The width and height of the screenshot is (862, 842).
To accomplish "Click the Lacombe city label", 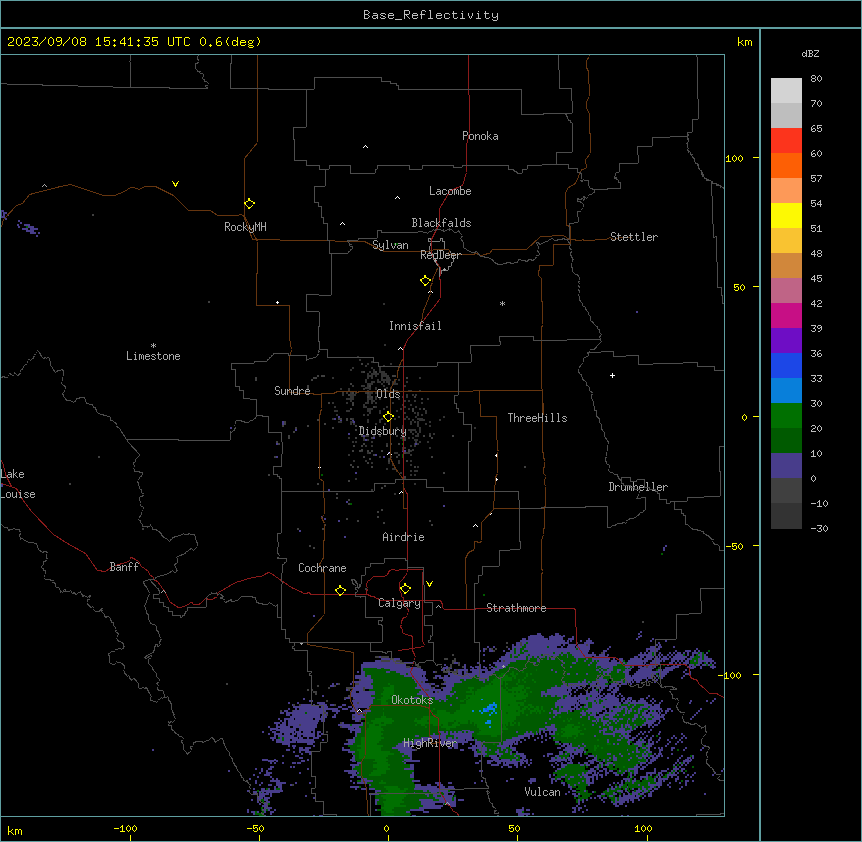I will tap(450, 191).
